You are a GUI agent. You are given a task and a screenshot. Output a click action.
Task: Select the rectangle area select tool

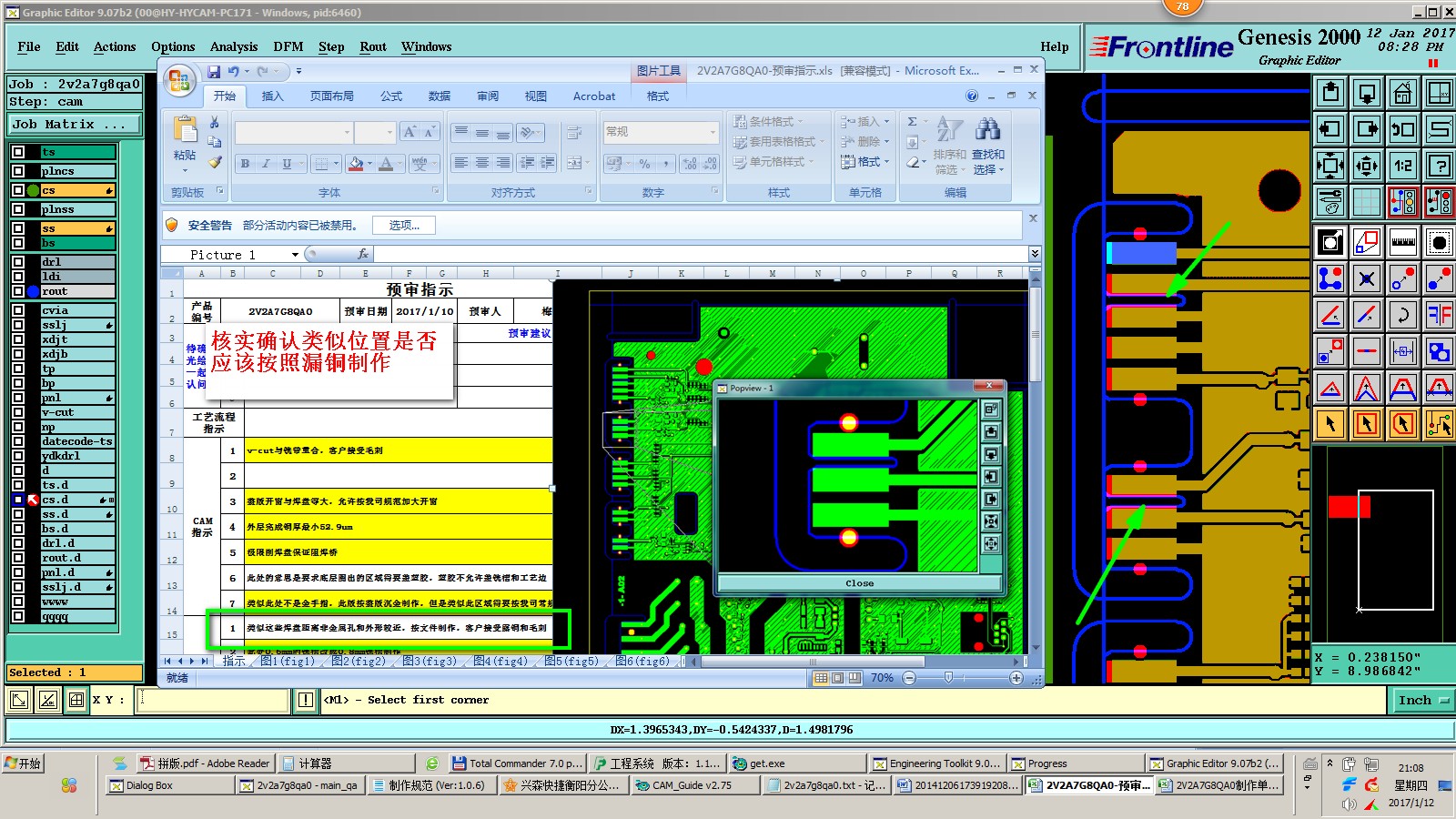click(x=1367, y=424)
